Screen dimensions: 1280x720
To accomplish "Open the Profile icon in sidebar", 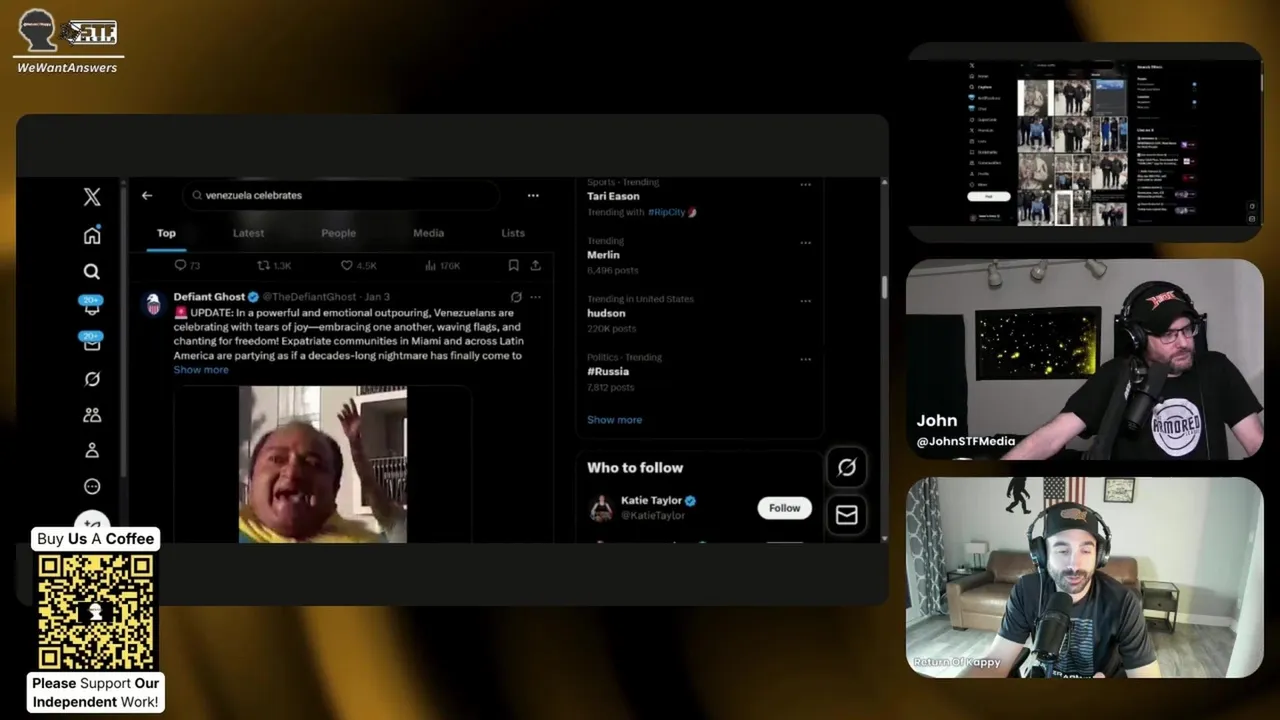I will 92,451.
